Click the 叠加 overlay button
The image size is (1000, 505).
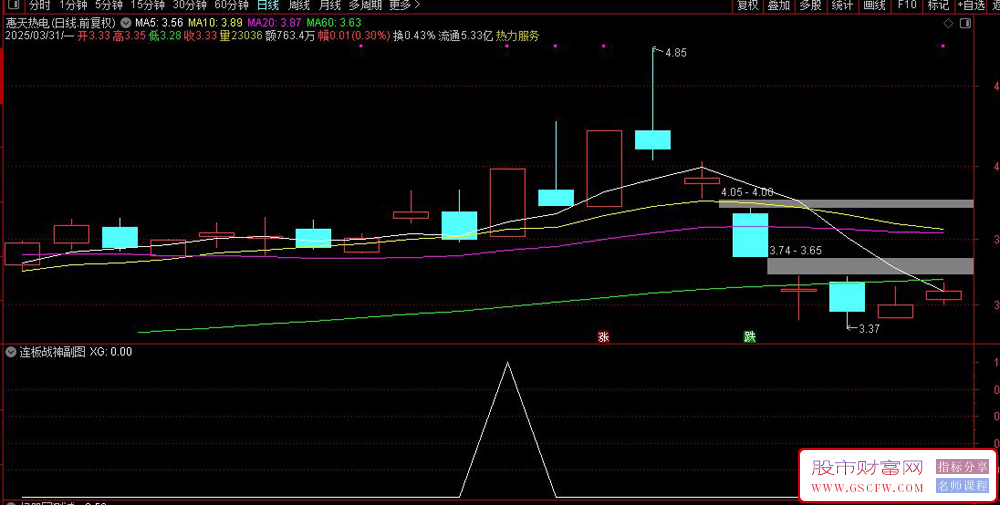point(779,5)
